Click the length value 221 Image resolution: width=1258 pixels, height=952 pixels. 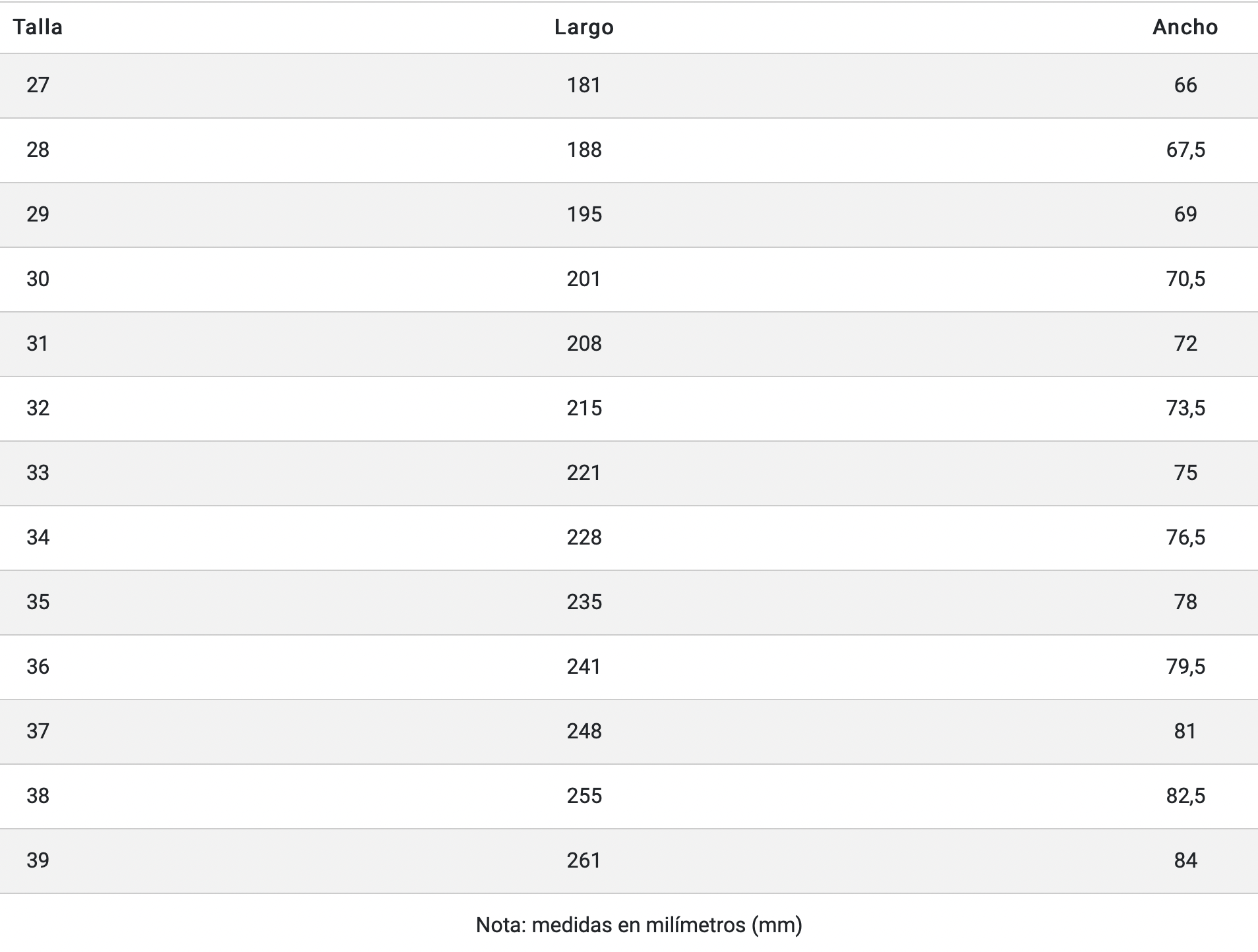tap(584, 473)
